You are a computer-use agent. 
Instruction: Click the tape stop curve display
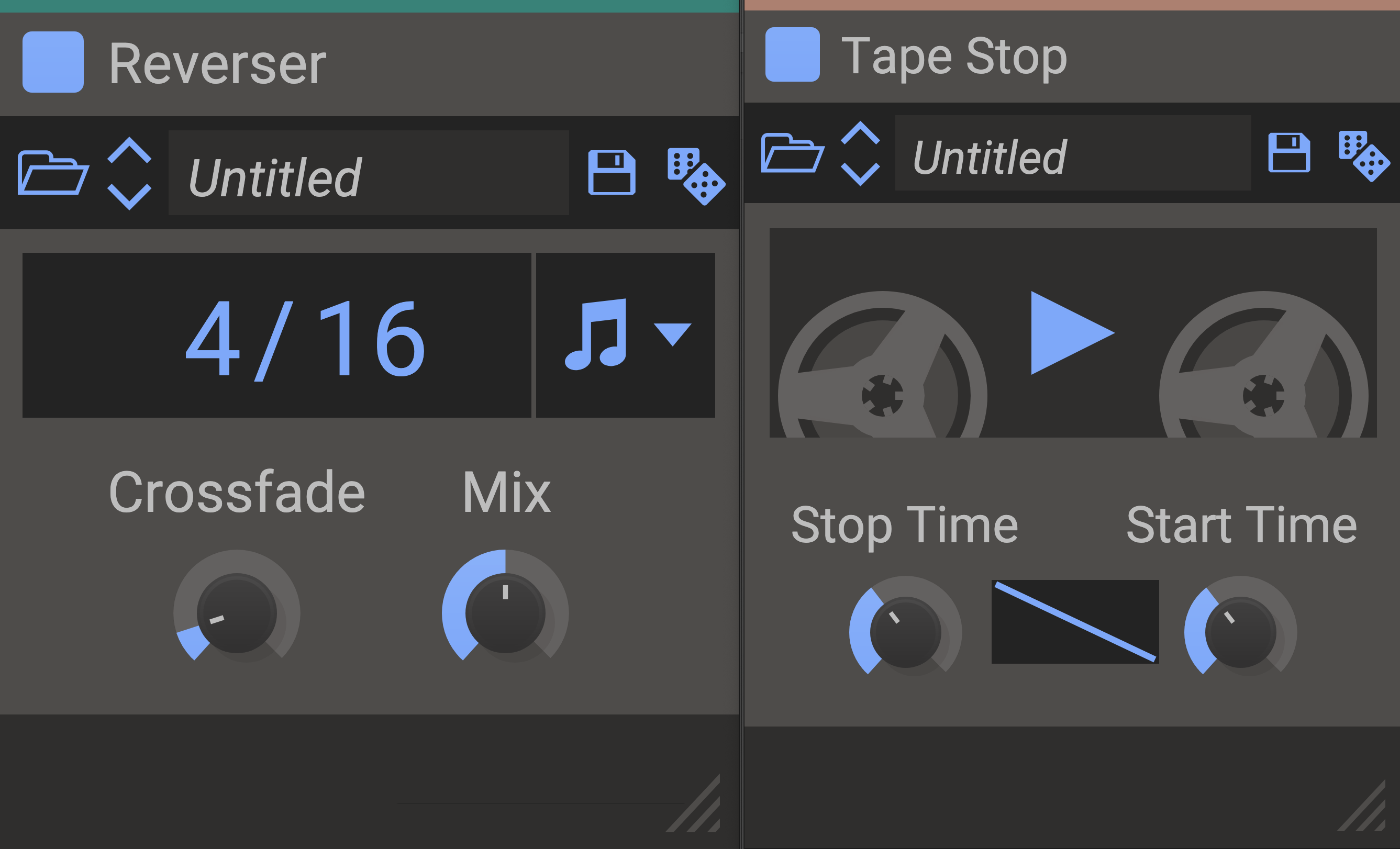pos(1075,621)
